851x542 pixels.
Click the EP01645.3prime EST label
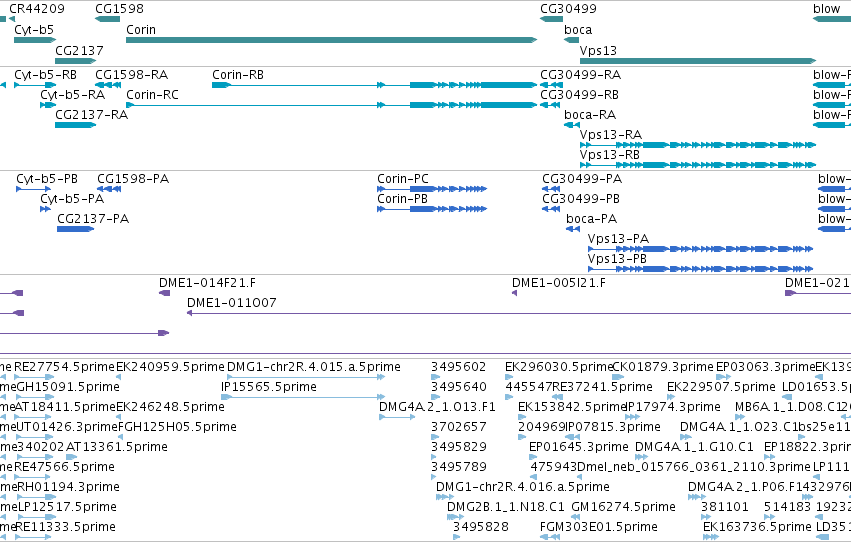(579, 447)
